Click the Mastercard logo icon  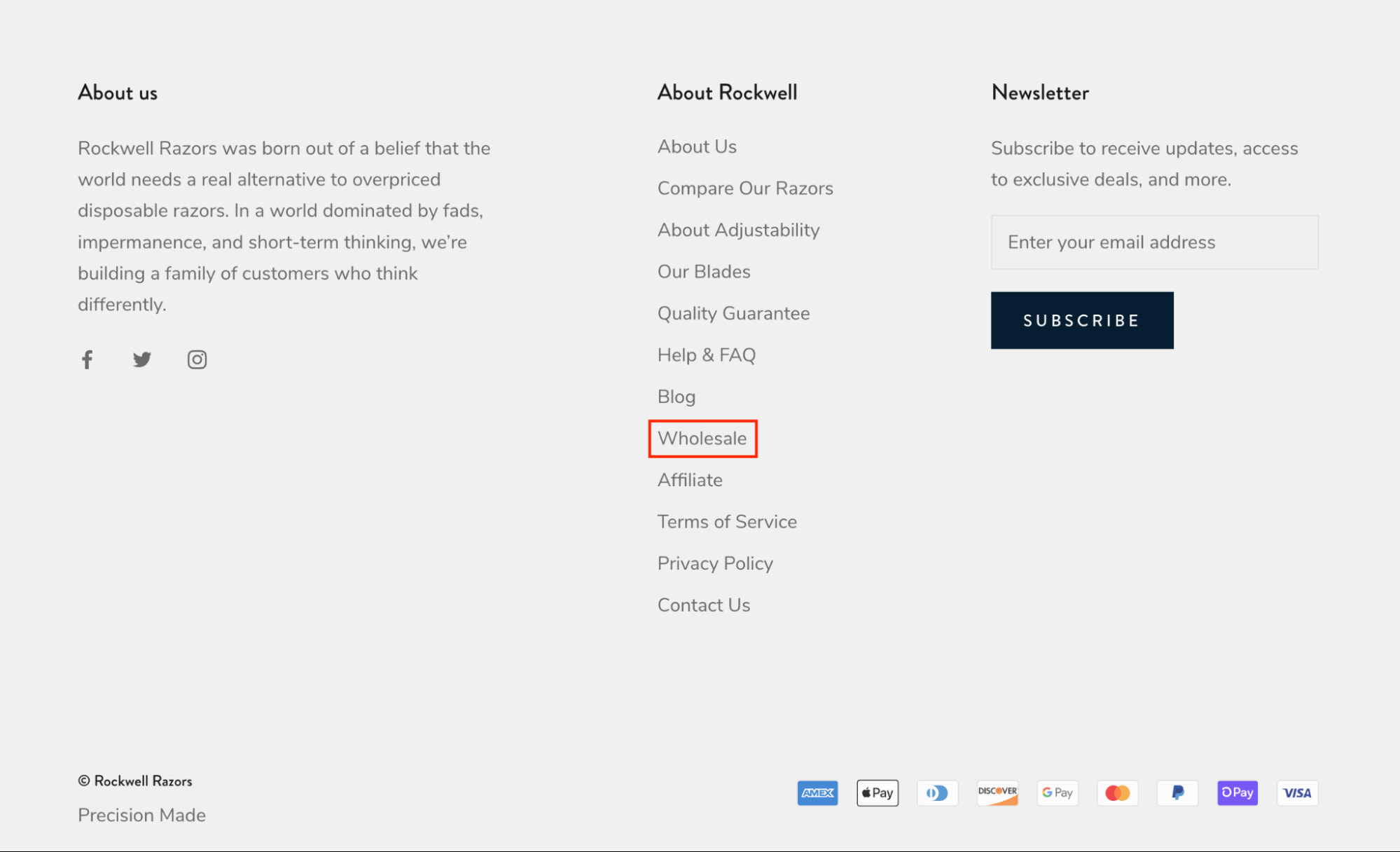point(1117,792)
